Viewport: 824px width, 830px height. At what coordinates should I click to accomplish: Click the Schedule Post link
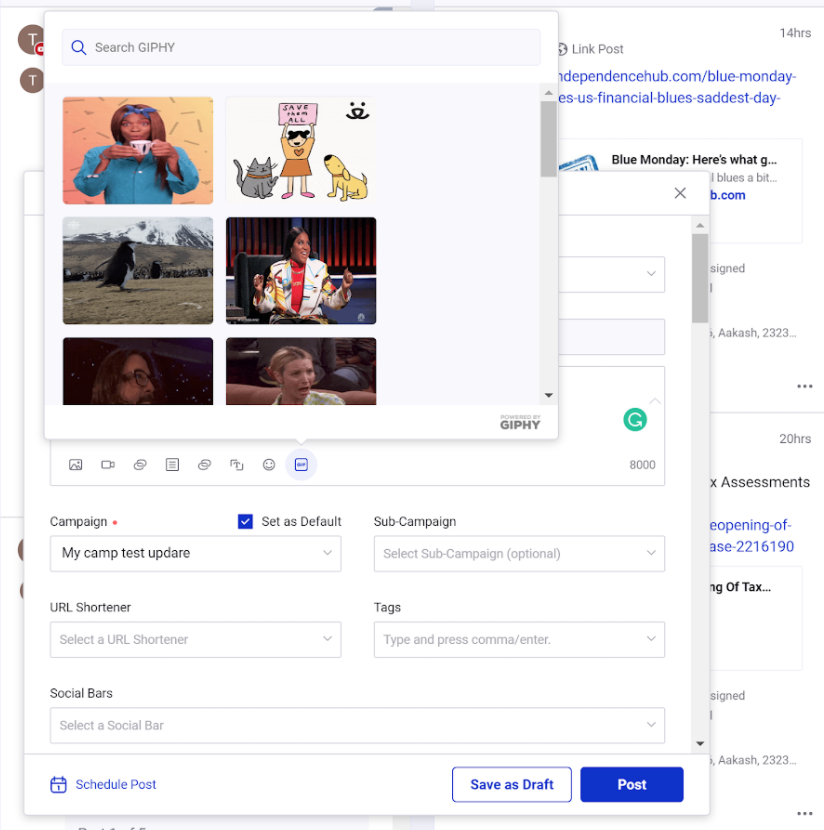116,784
